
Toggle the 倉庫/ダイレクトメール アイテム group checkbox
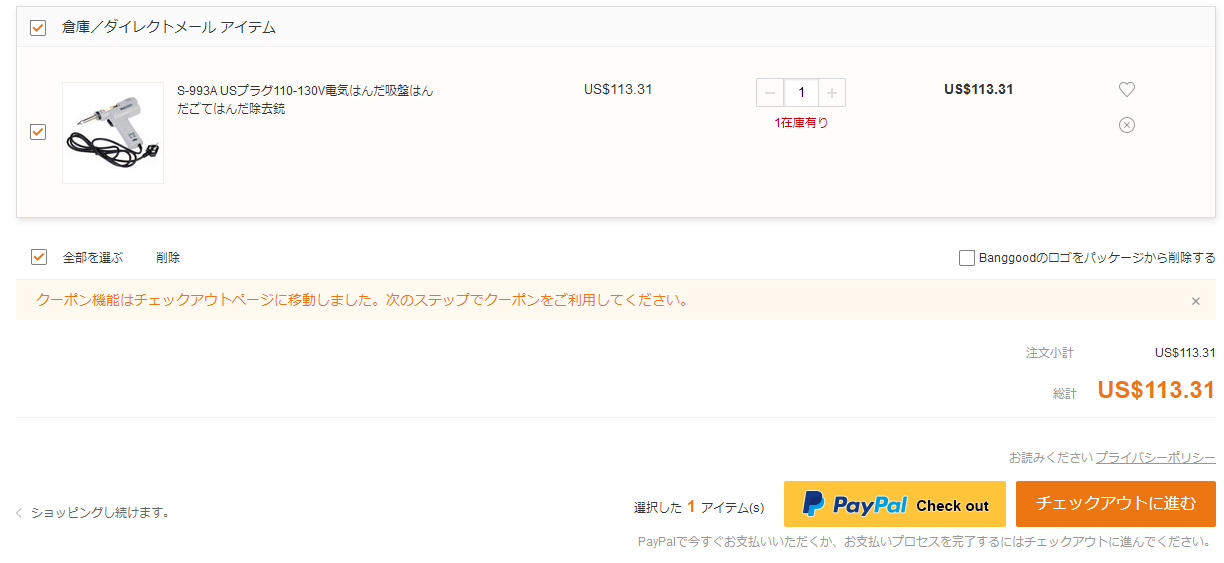point(38,28)
